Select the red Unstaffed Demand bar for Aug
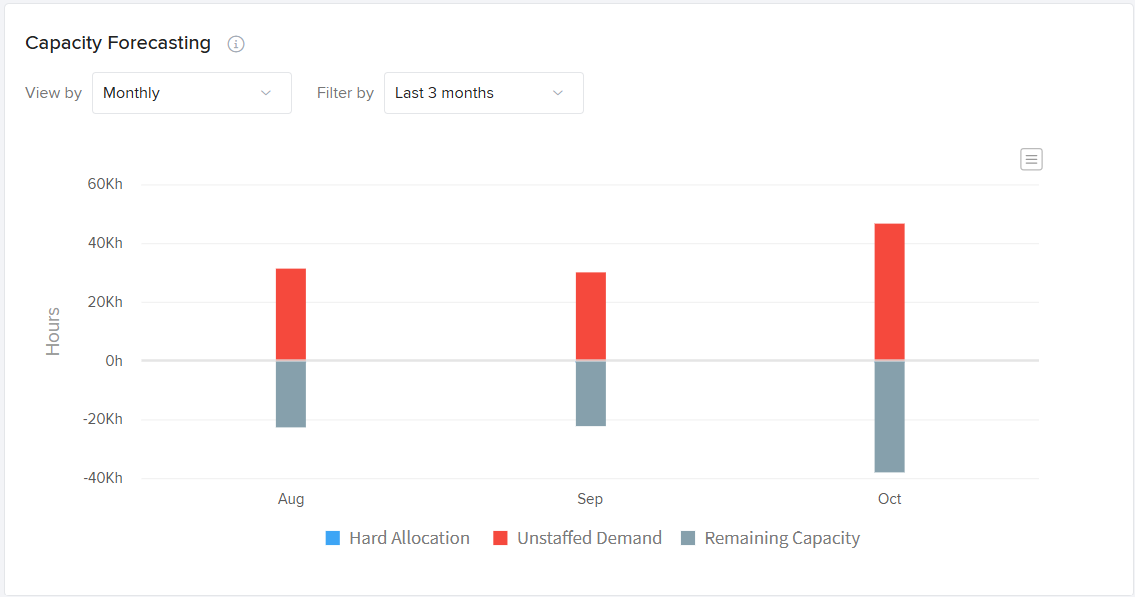 pyautogui.click(x=291, y=313)
